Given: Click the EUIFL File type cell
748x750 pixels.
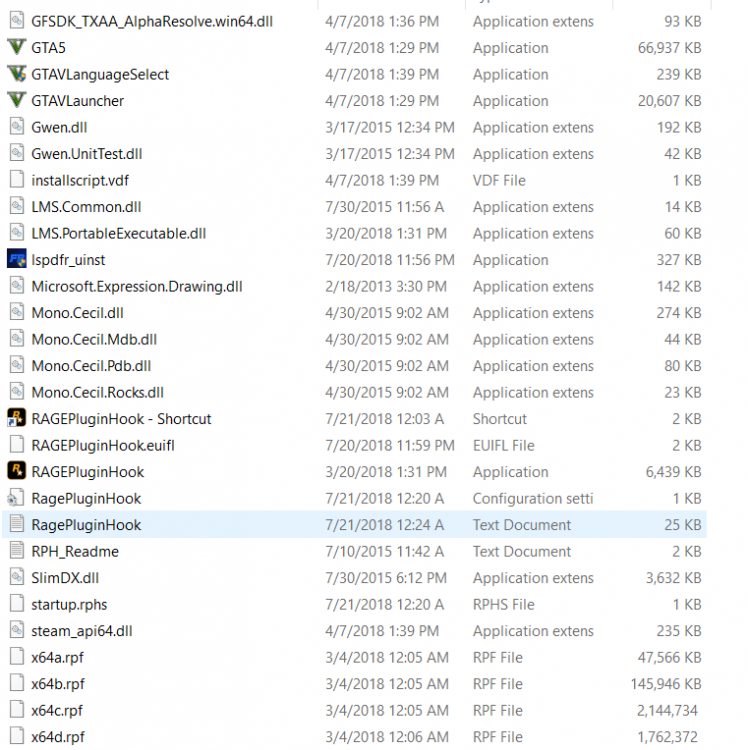Looking at the screenshot, I should [503, 446].
